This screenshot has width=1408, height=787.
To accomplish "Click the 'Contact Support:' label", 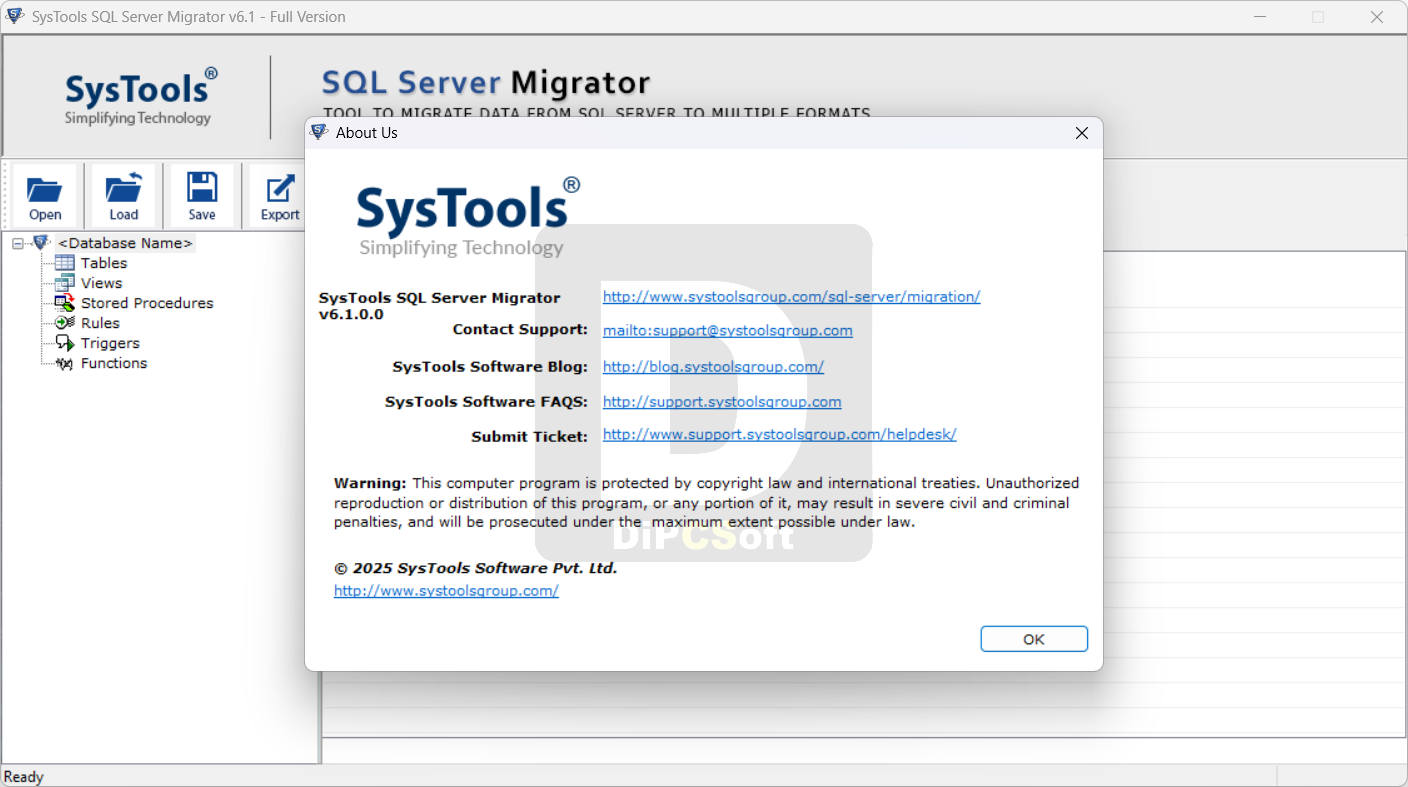I will click(520, 329).
